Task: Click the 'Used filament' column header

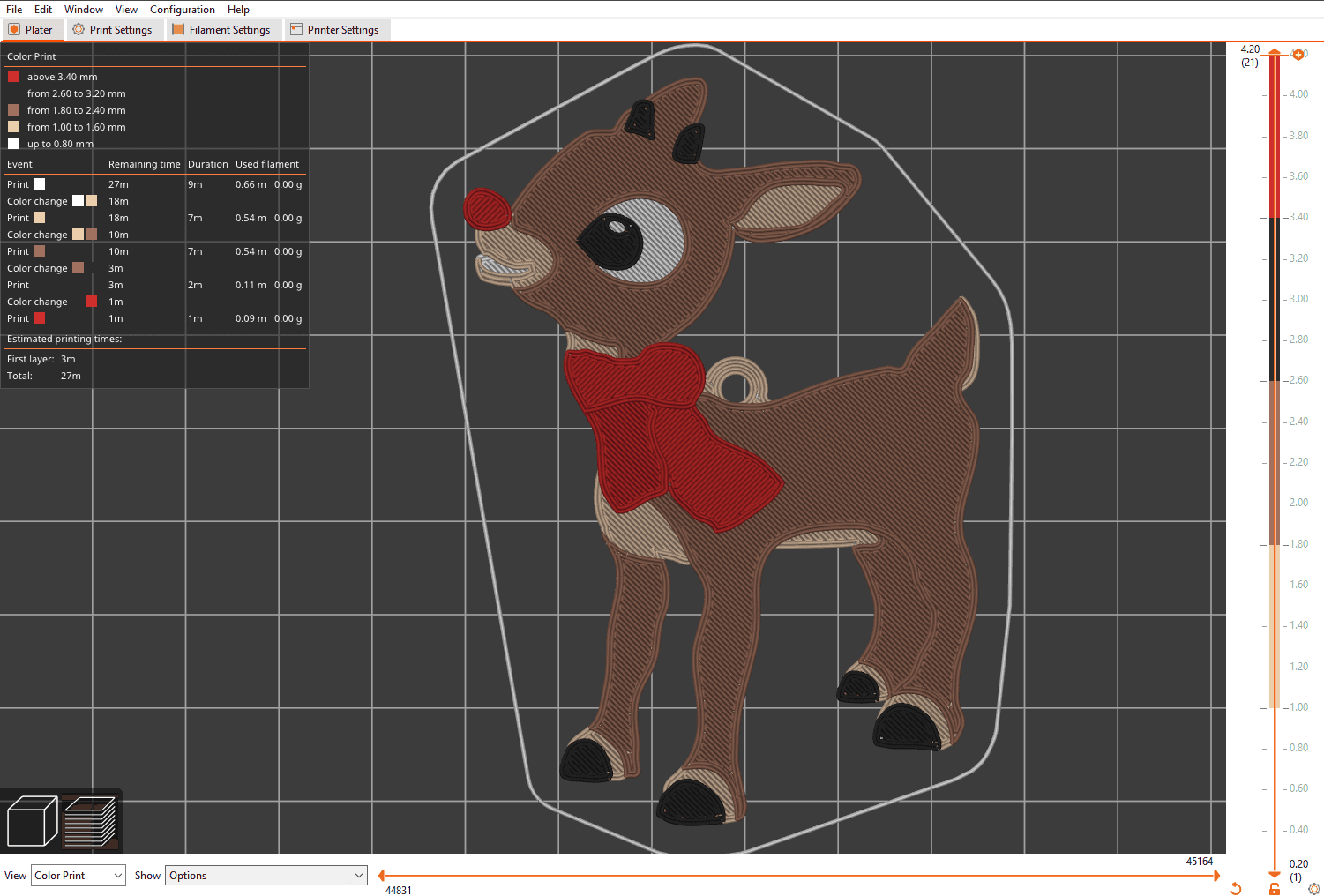Action: 267,164
